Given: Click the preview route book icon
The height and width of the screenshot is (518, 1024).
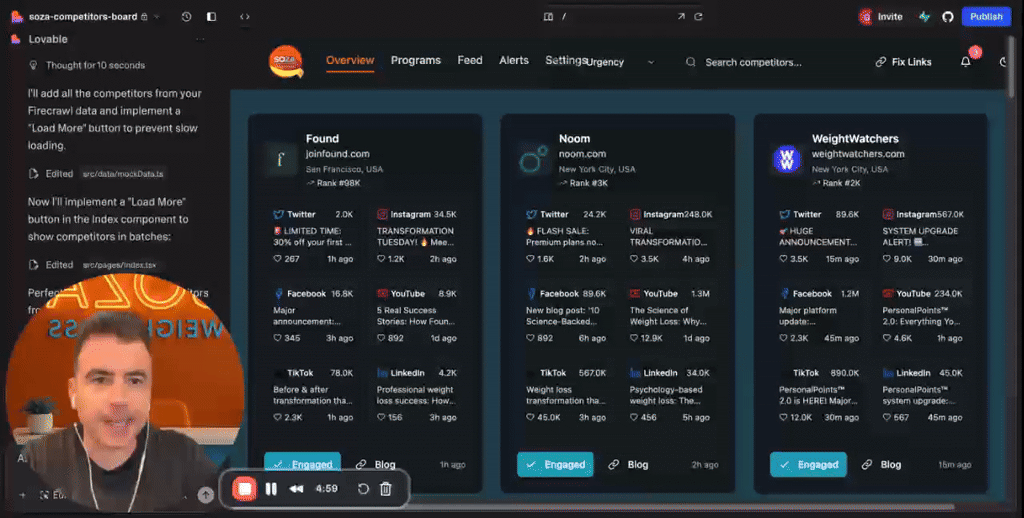Looking at the screenshot, I should [548, 16].
